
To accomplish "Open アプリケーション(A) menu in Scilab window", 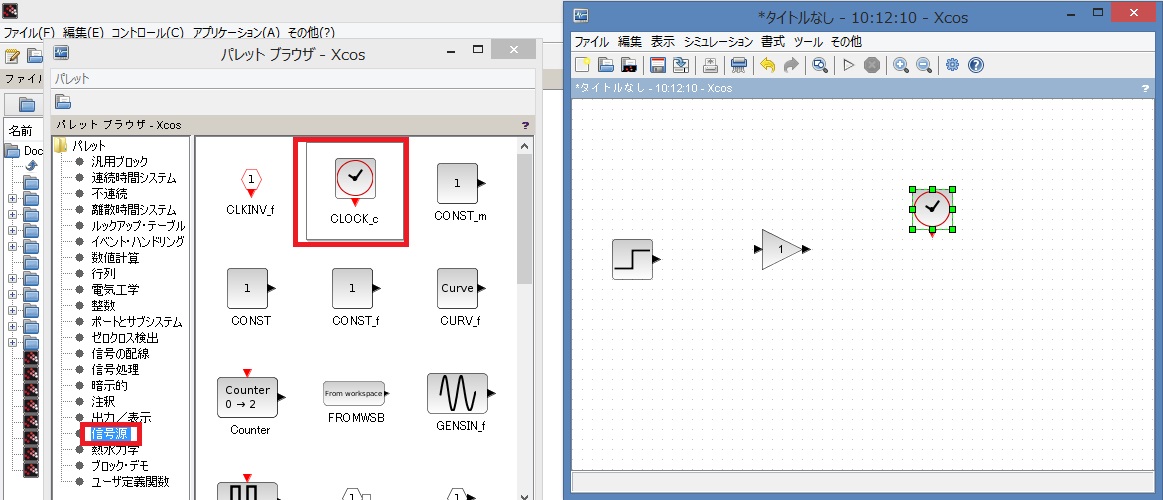I will (237, 33).
